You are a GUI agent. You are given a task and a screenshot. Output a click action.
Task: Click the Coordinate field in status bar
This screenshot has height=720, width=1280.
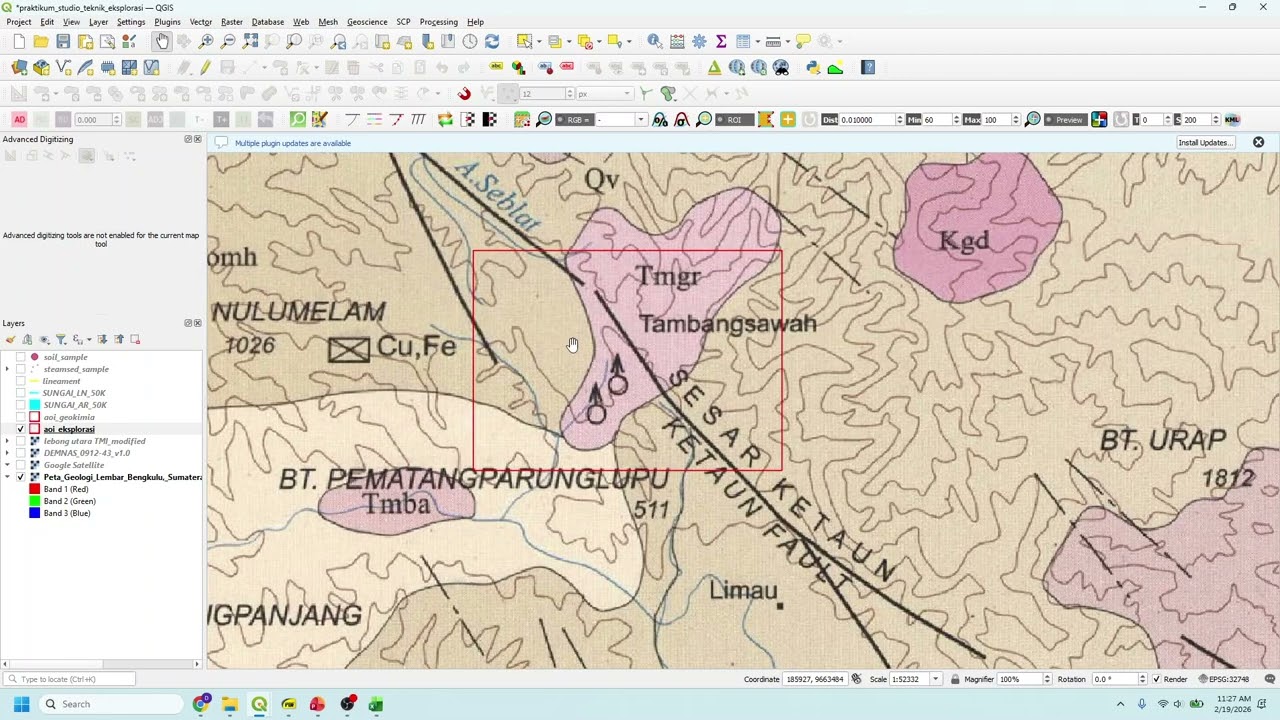click(x=814, y=679)
